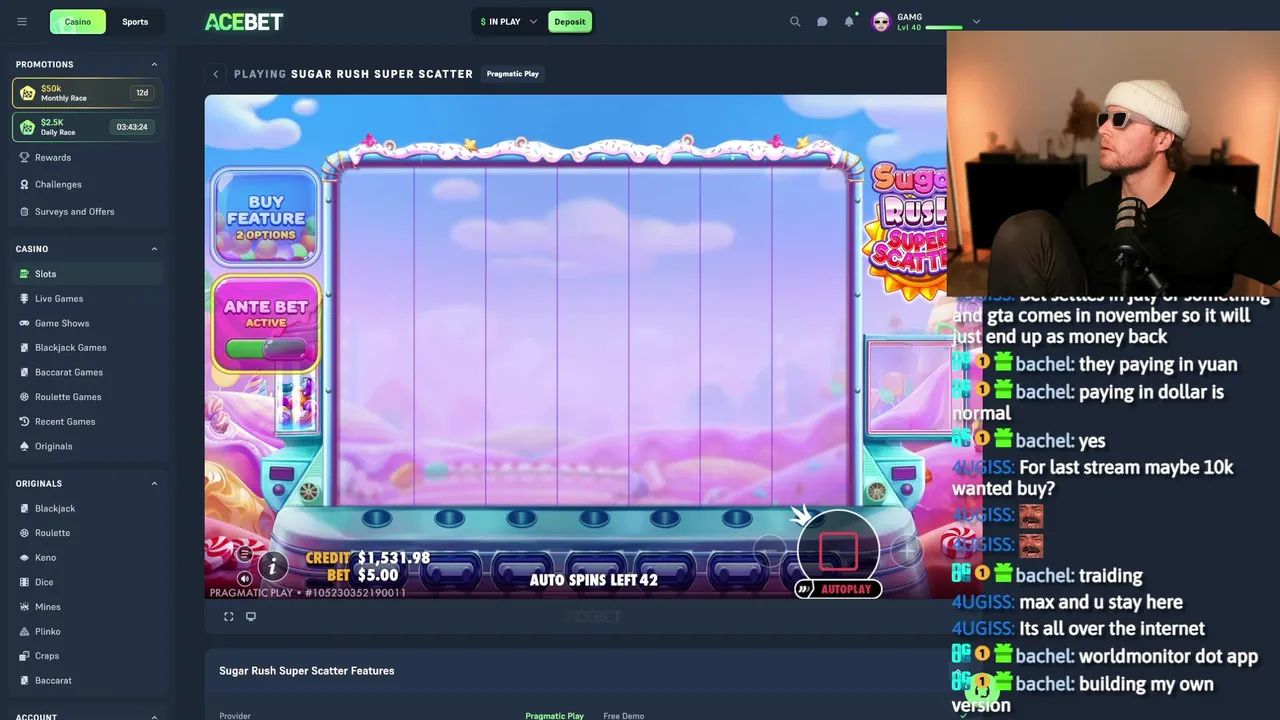Open the chat bubble icon
The image size is (1280, 720).
tap(822, 21)
